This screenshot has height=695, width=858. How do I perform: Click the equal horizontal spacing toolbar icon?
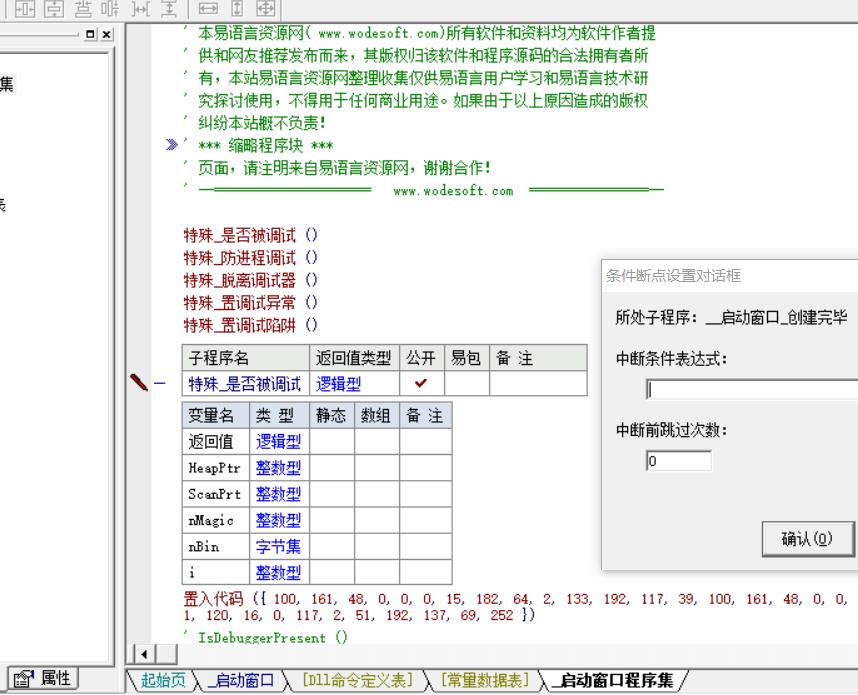click(x=141, y=7)
